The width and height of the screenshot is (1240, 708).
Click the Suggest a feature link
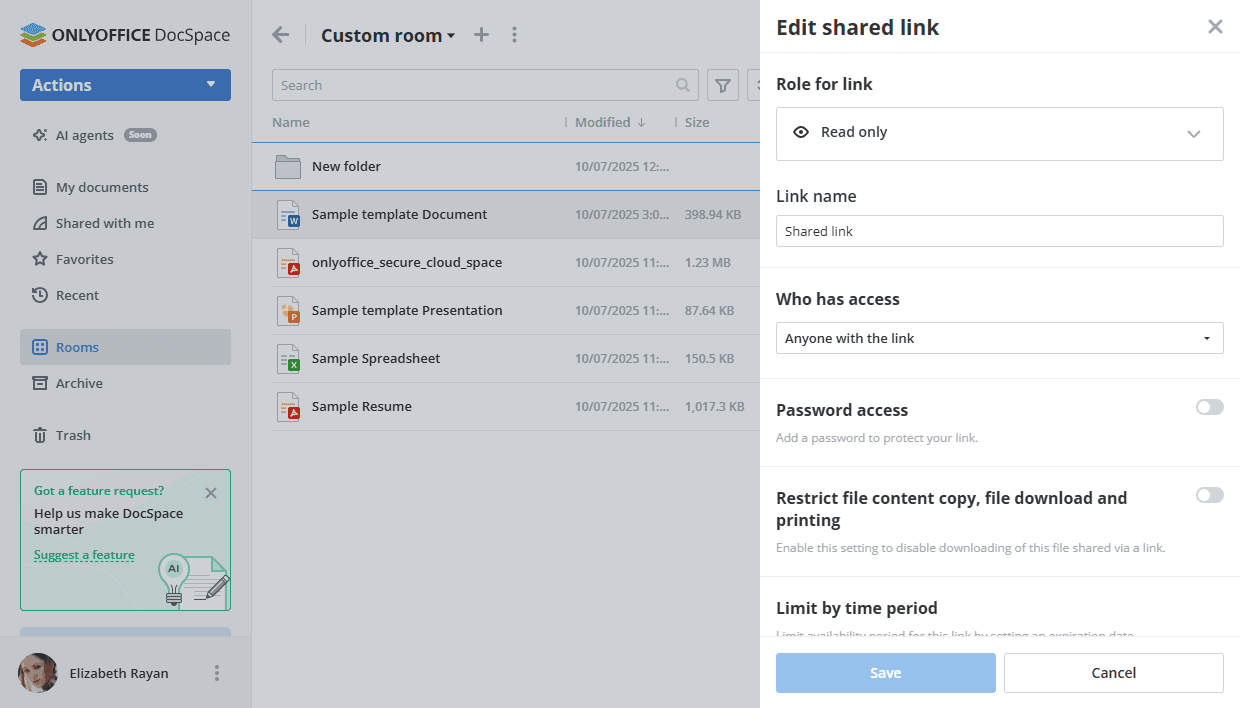pyautogui.click(x=84, y=555)
